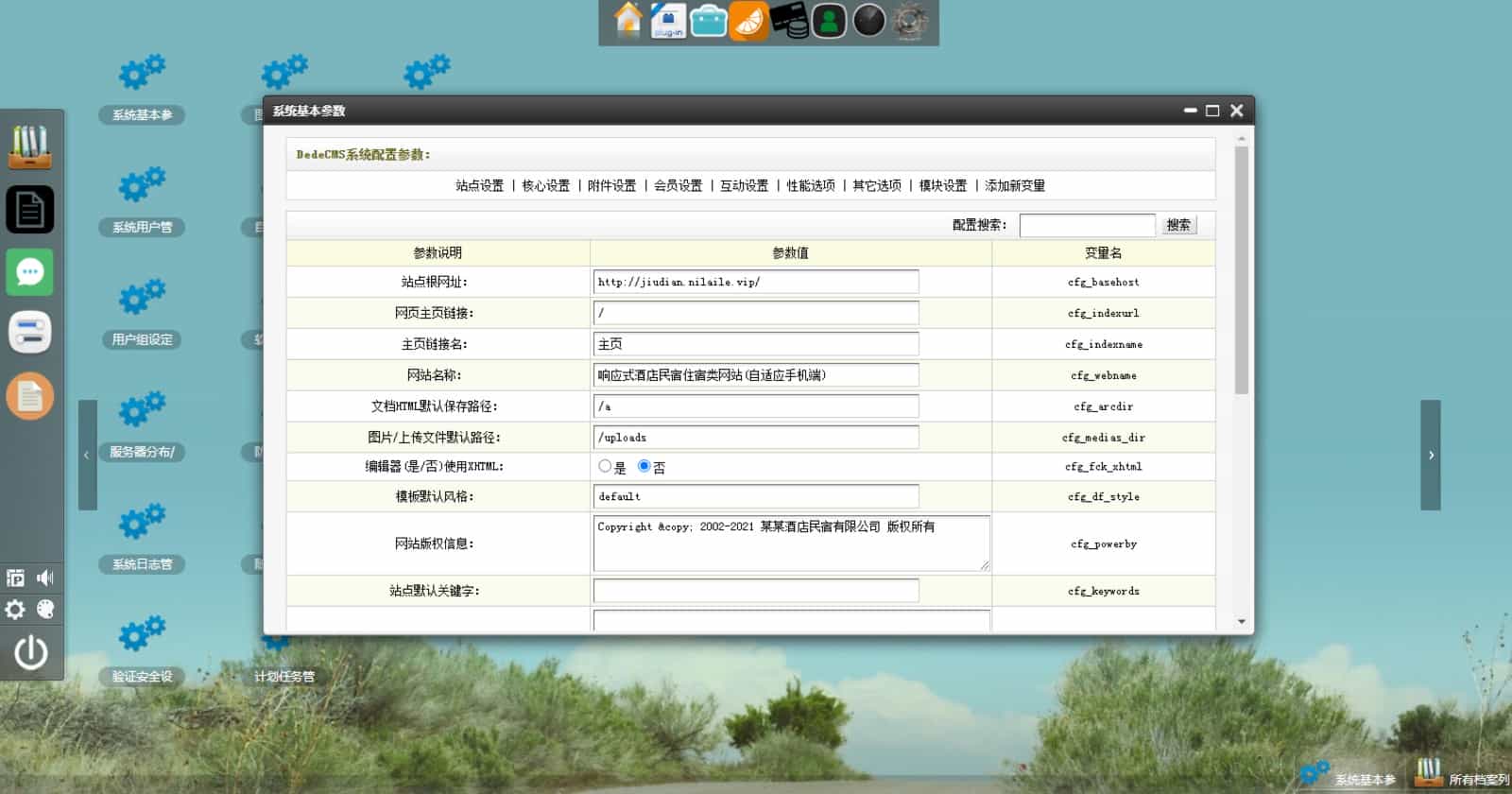Open 计划任务管 desktop shortcut

[x=283, y=676]
